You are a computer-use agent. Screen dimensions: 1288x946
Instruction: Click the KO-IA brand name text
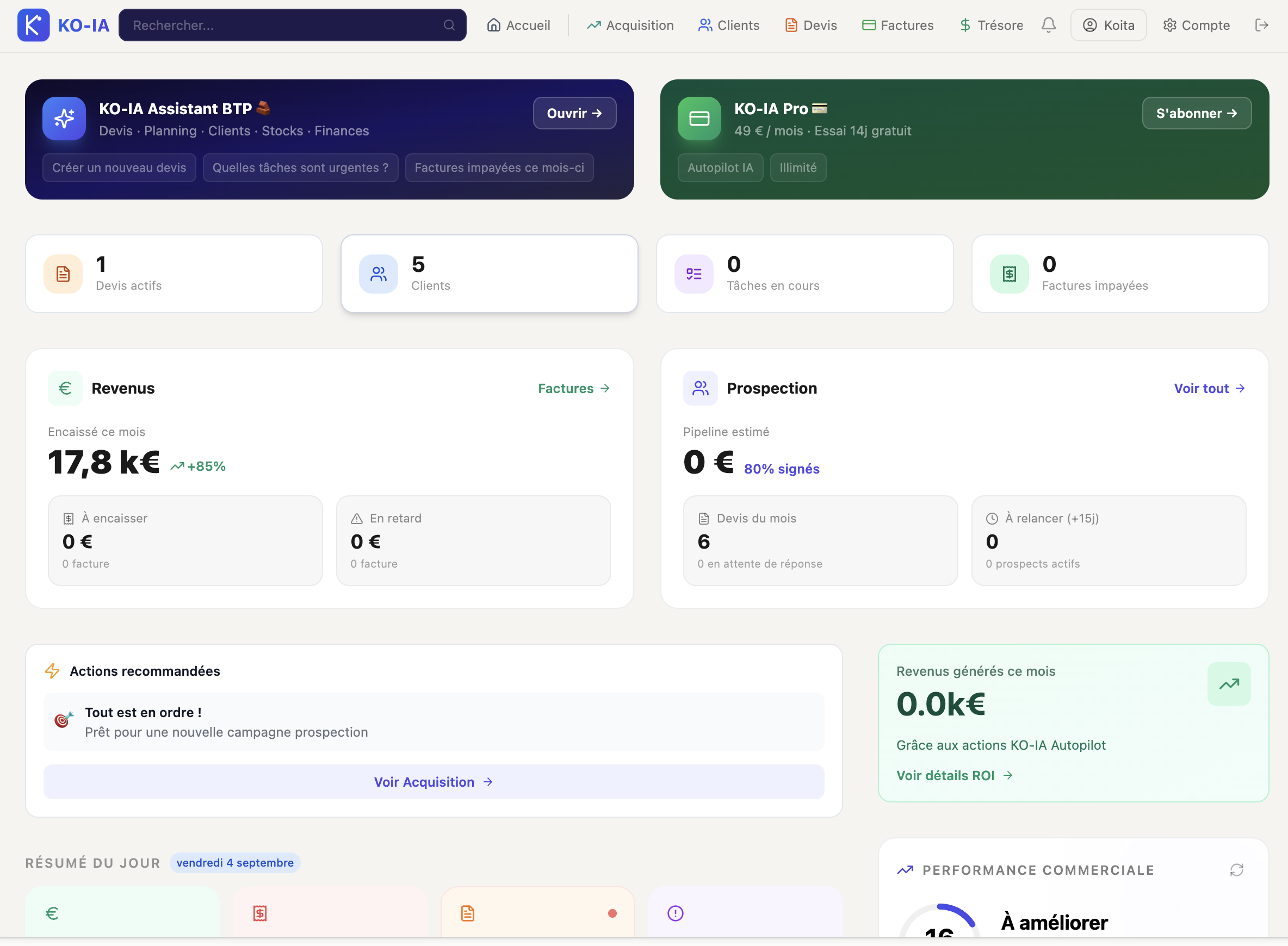point(84,25)
